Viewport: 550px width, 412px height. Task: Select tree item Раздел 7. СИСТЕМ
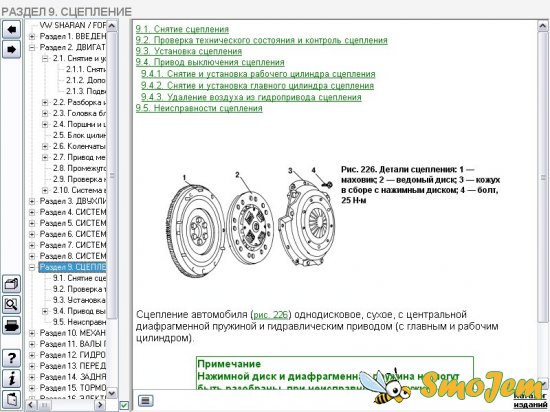[x=72, y=245]
